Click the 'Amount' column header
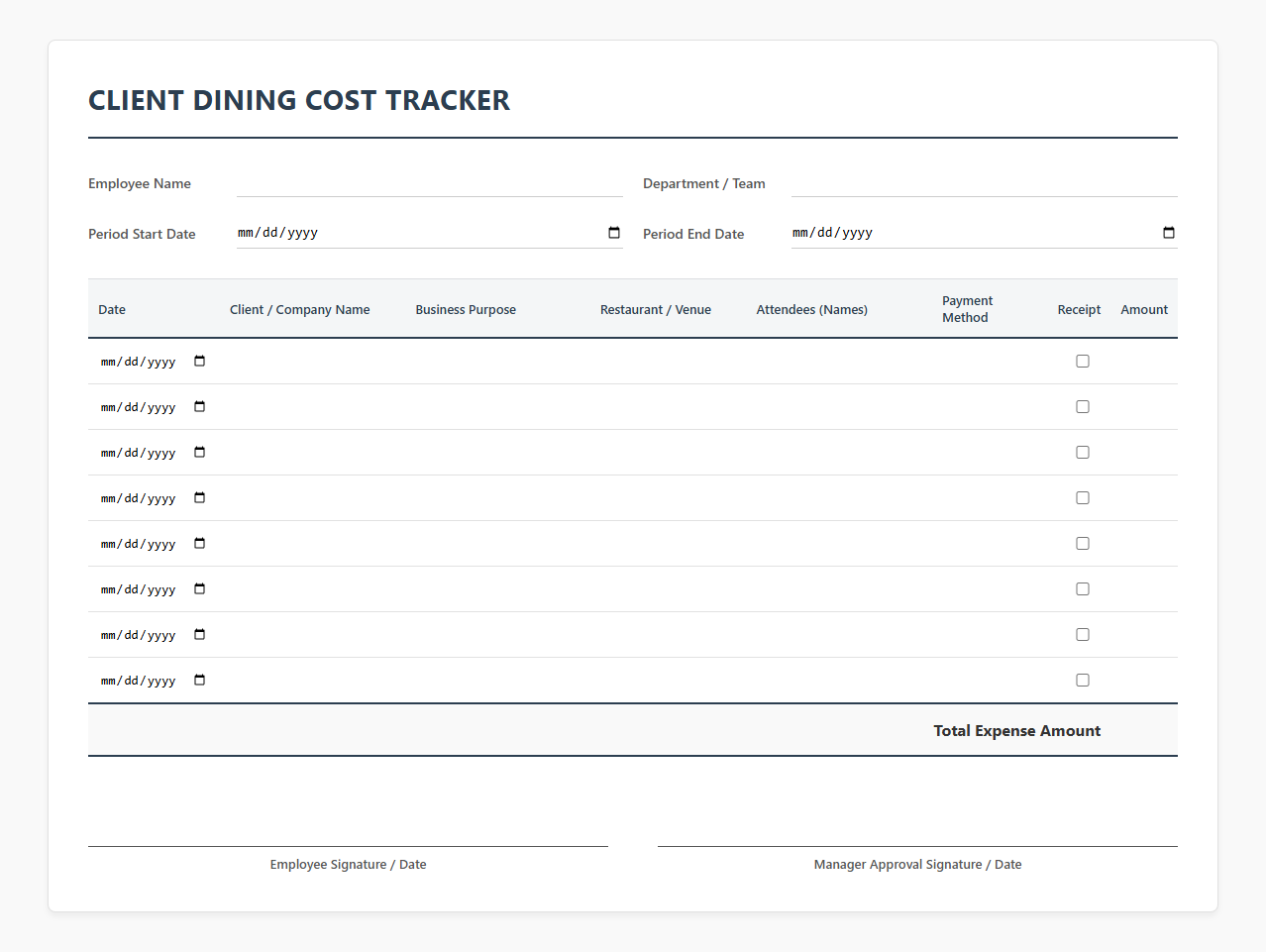The image size is (1266, 952). 1144,310
